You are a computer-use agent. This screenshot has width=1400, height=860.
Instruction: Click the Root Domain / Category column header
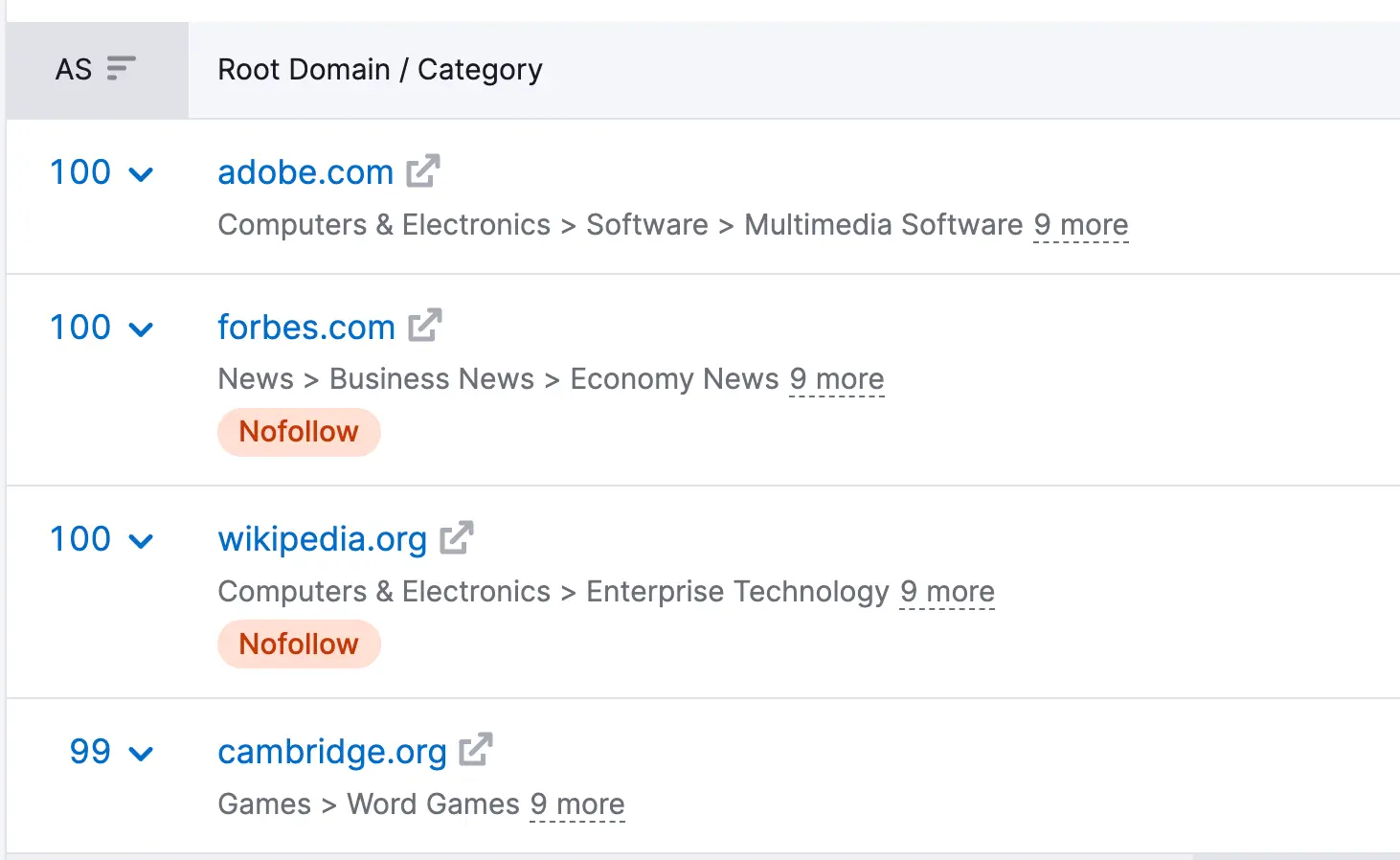380,70
